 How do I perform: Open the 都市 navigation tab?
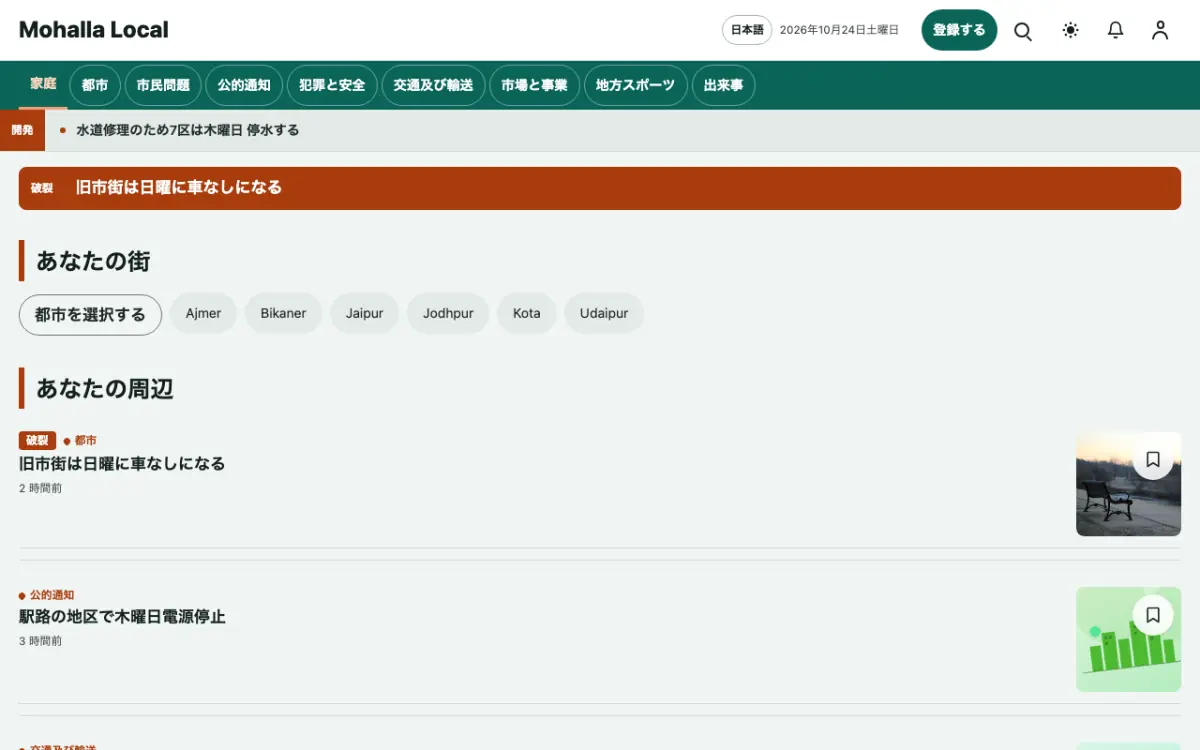click(95, 85)
